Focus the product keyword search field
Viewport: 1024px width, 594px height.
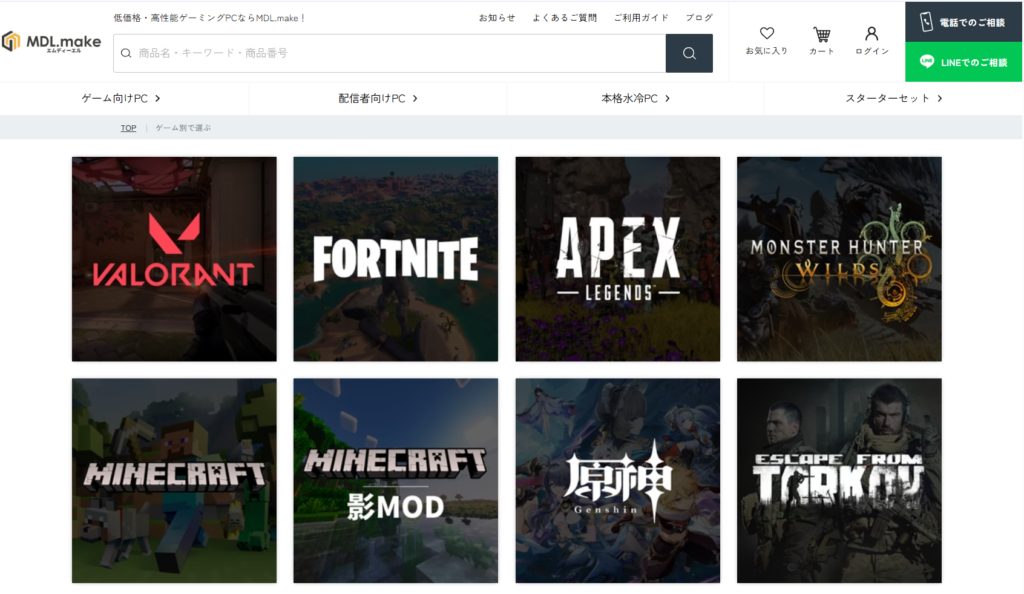(x=390, y=53)
